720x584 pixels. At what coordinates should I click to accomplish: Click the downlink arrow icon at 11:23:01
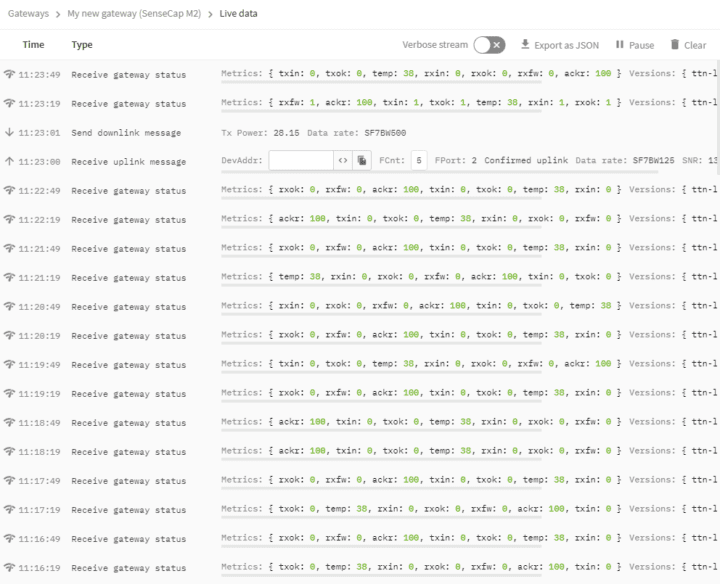(9, 132)
